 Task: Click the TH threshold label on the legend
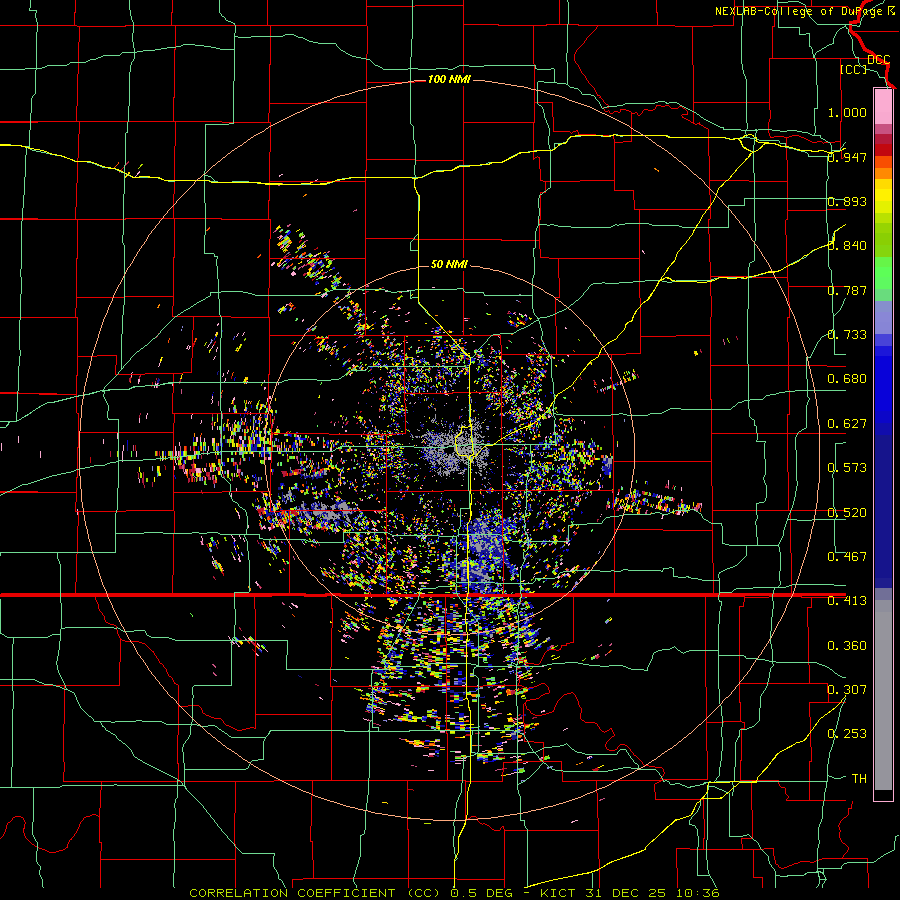coord(859,779)
